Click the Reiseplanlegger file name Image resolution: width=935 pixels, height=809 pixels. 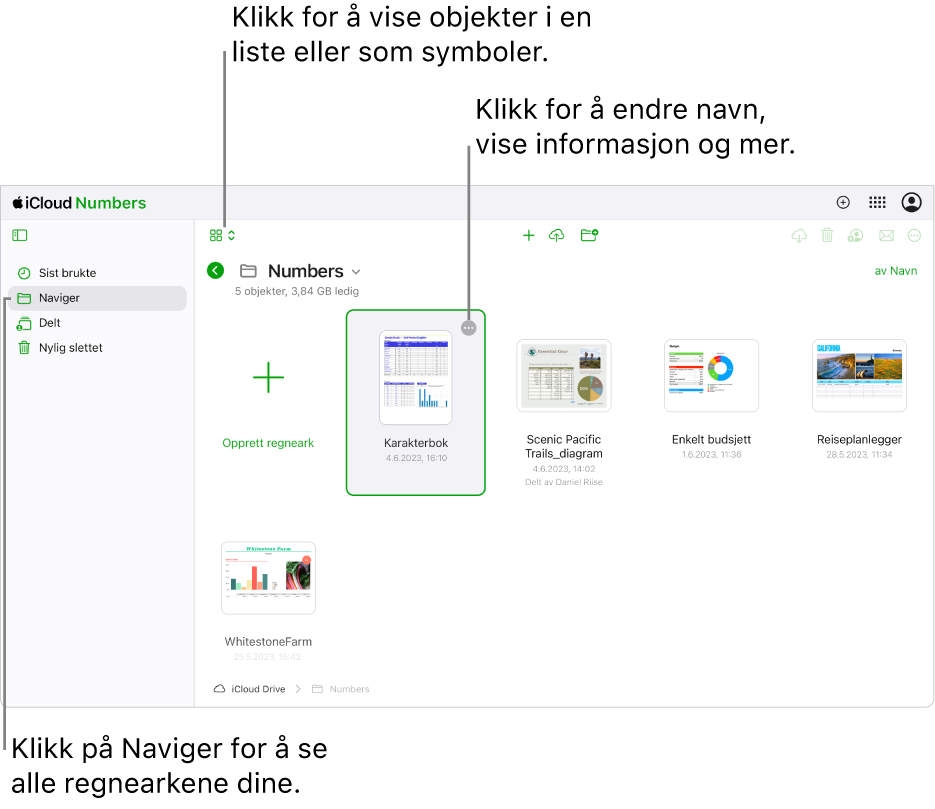coord(859,439)
